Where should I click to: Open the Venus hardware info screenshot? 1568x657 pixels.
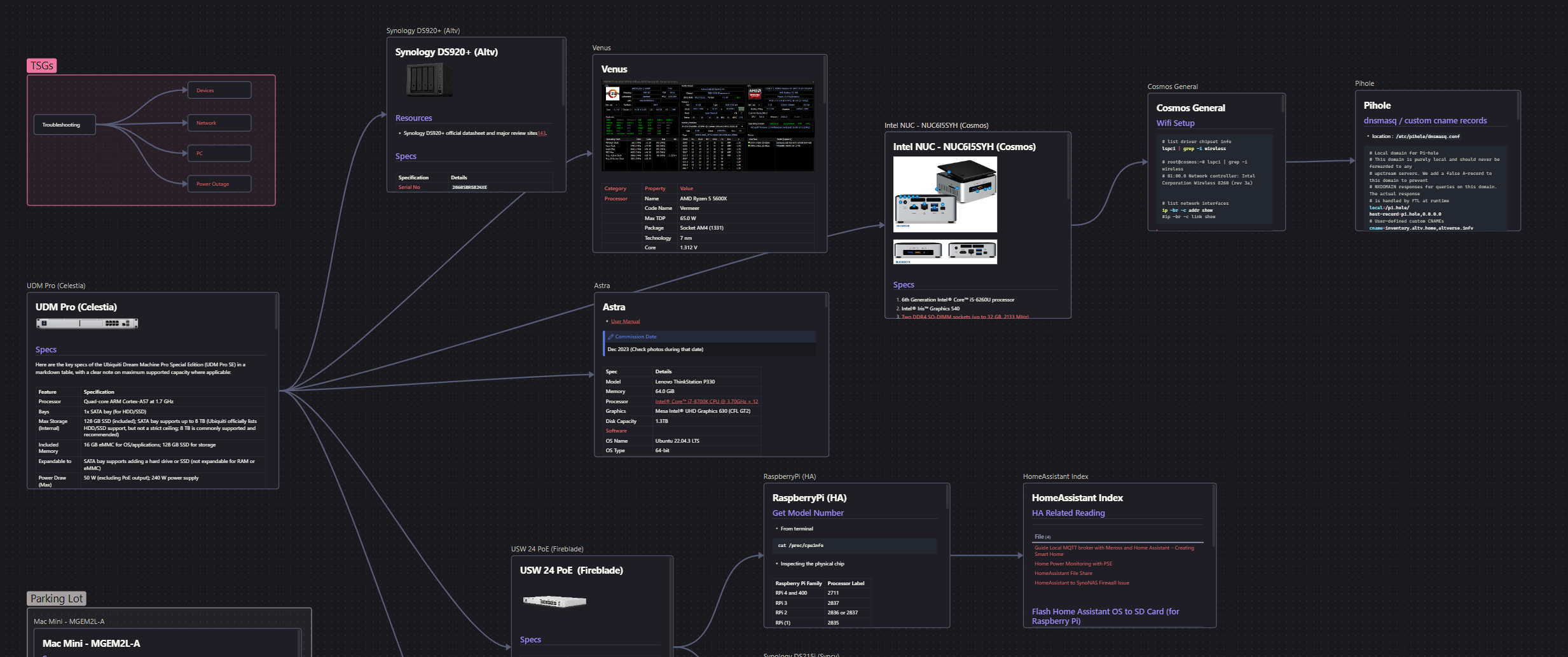[707, 125]
